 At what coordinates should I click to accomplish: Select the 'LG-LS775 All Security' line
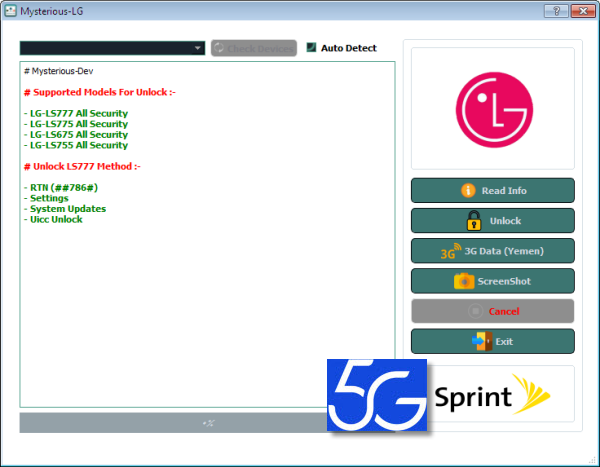[76, 124]
